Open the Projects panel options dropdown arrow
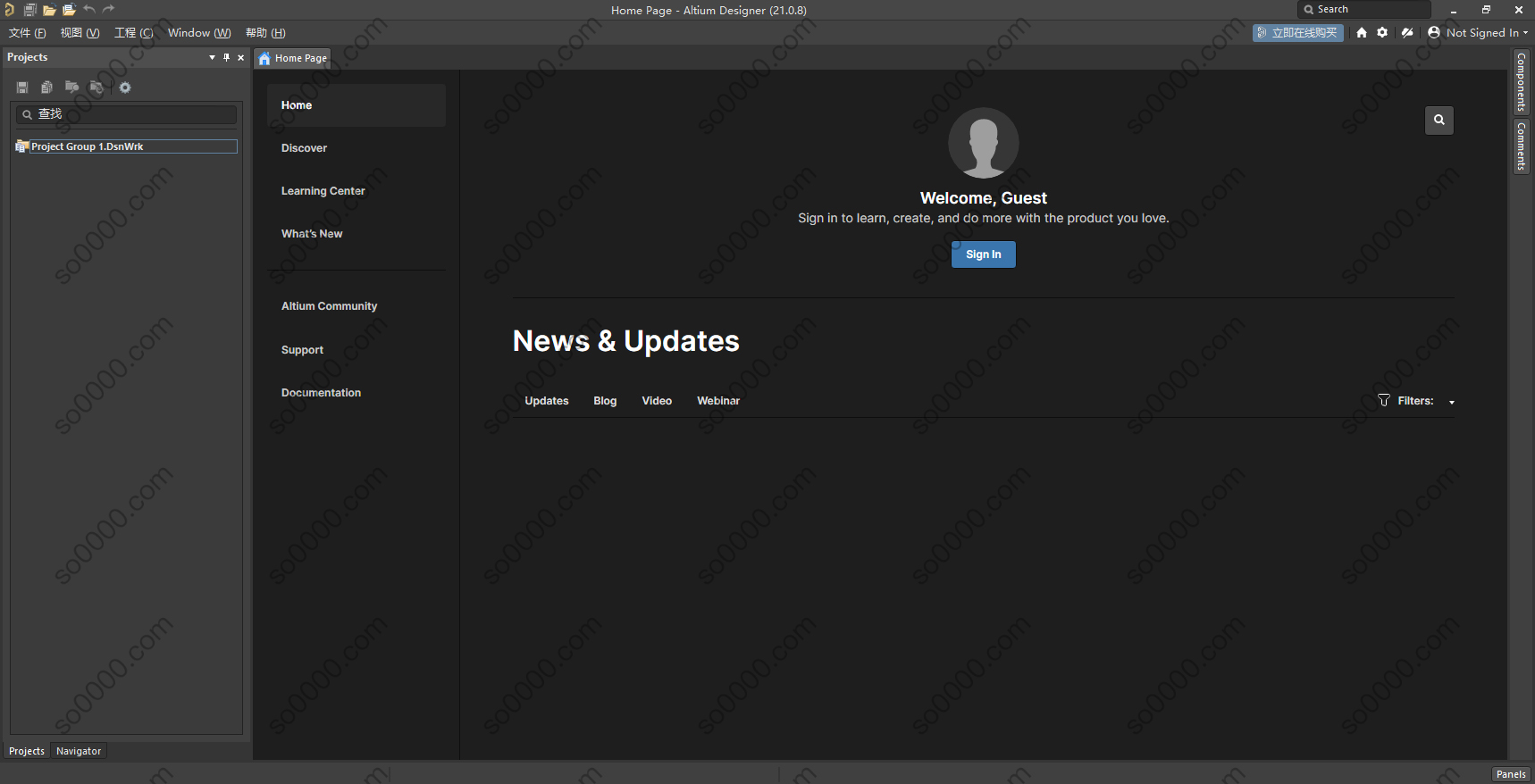 (212, 57)
